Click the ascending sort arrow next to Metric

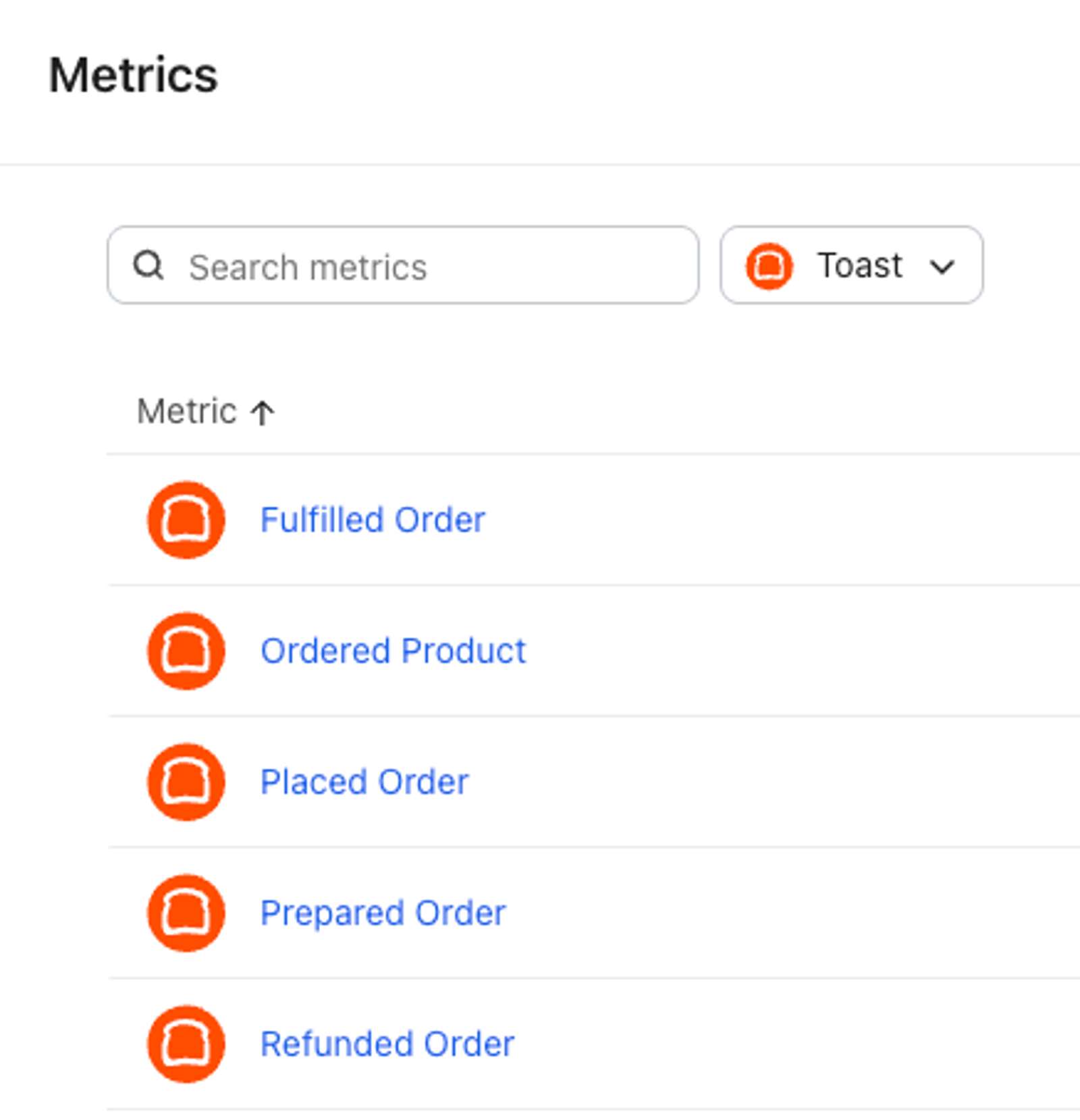pyautogui.click(x=263, y=412)
